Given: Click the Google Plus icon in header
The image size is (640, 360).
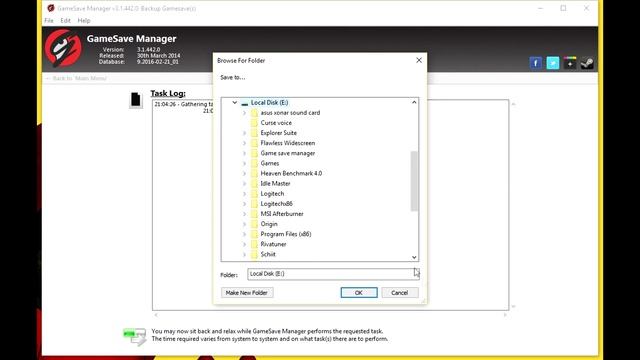Looking at the screenshot, I should click(x=570, y=63).
